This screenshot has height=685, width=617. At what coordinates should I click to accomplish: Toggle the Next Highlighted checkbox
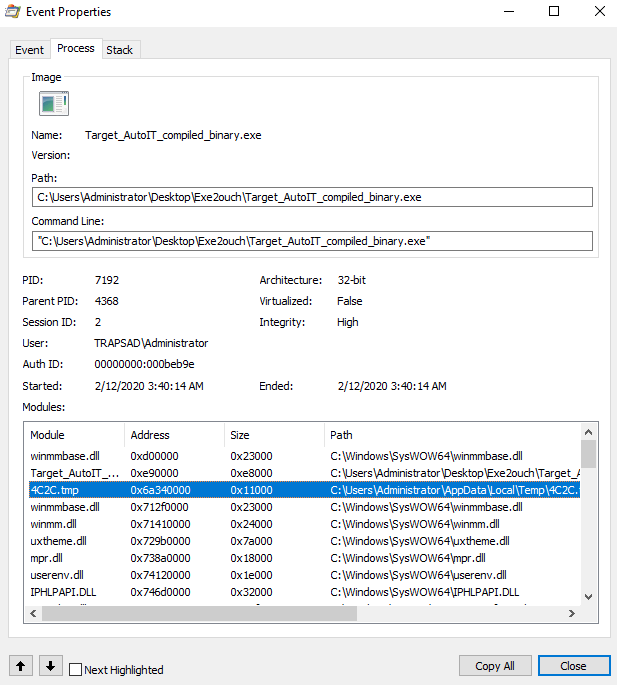tap(76, 670)
